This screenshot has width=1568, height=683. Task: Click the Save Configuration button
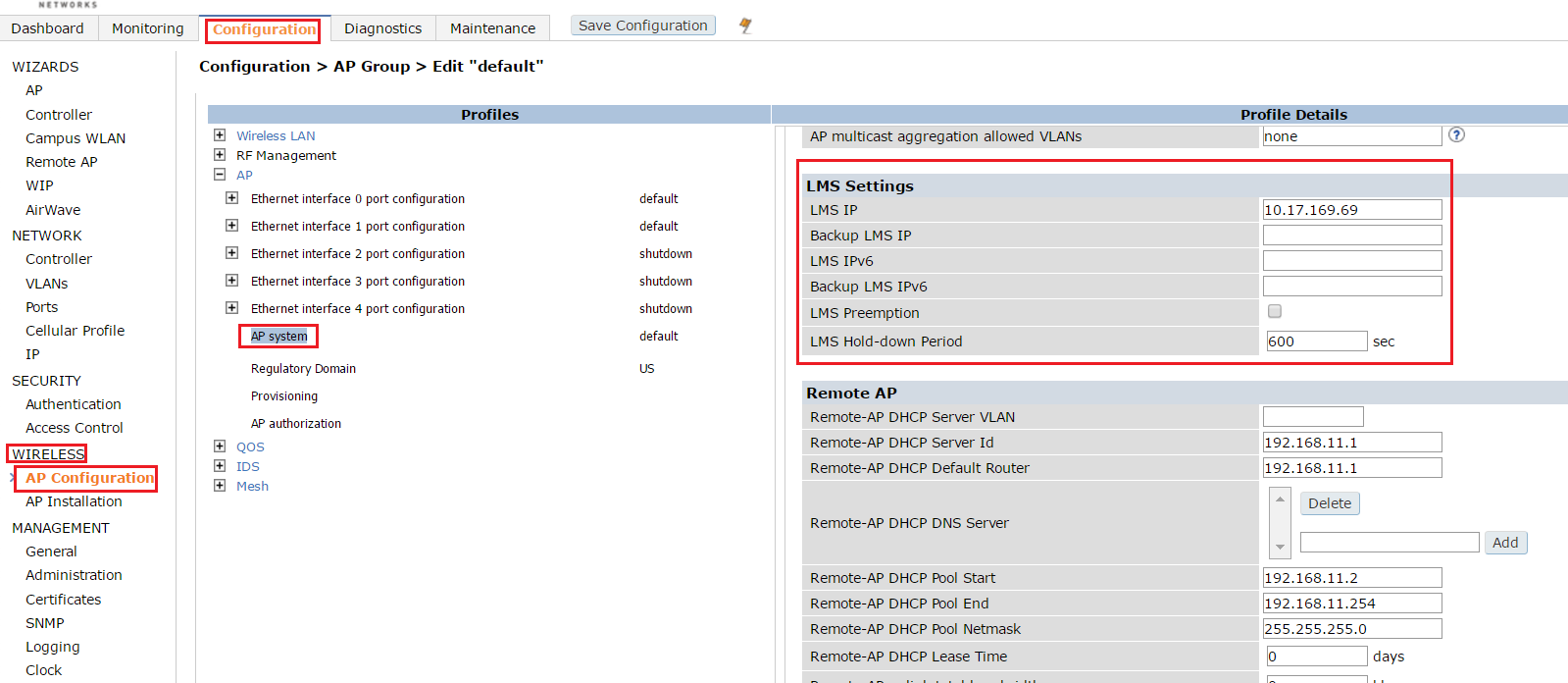tap(643, 26)
